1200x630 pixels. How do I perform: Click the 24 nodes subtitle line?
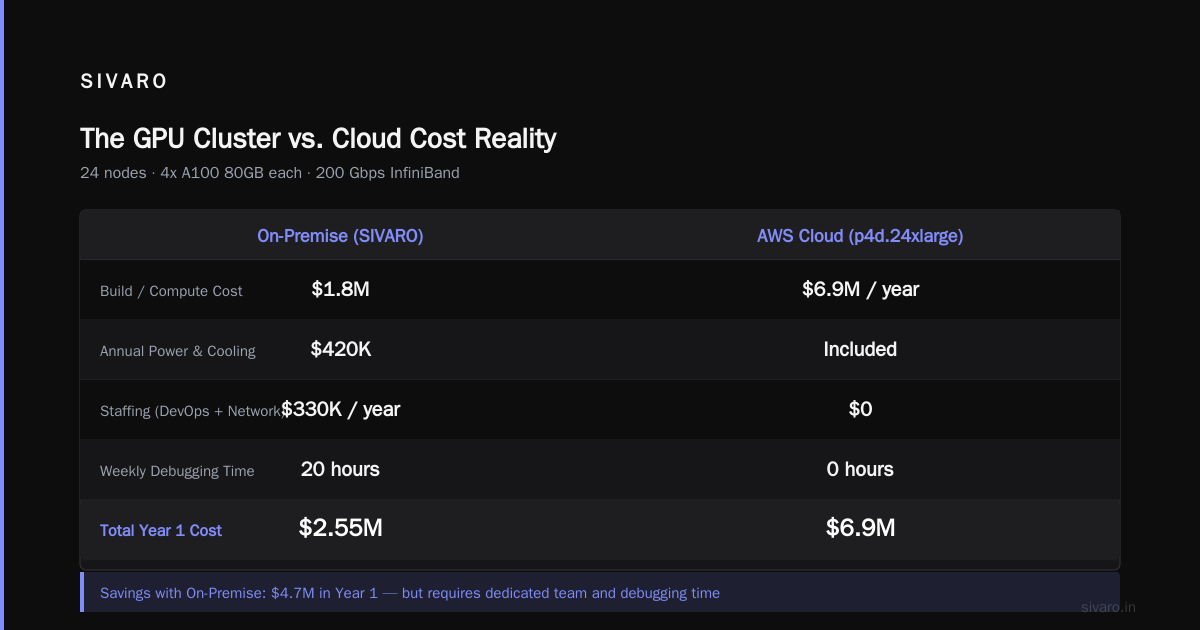coord(270,173)
